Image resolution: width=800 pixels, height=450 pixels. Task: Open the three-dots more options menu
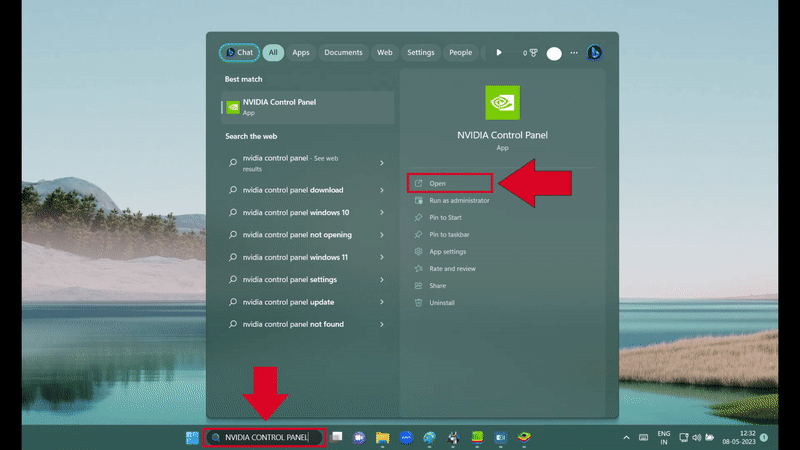tap(574, 53)
